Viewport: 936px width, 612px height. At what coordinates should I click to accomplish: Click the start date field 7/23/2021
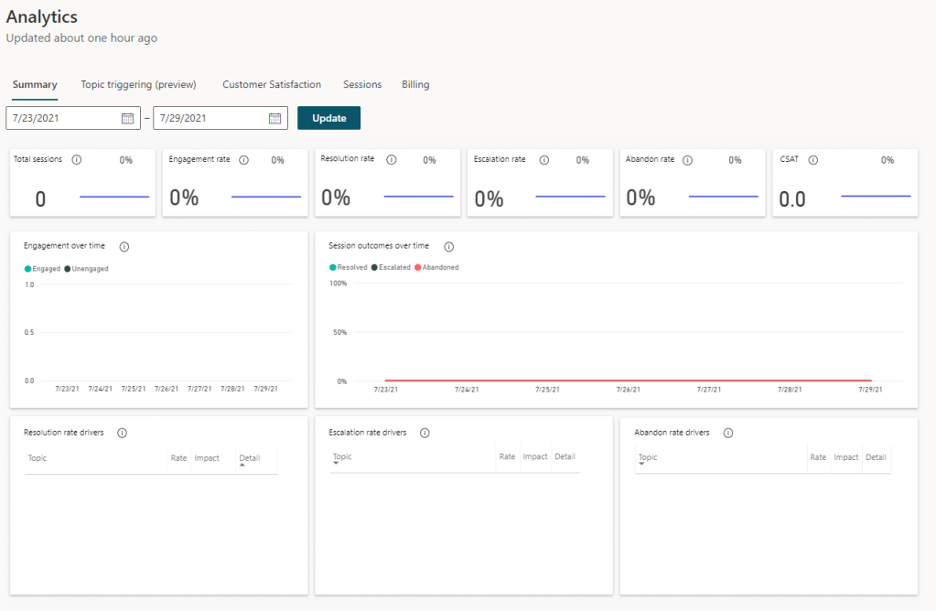click(62, 118)
